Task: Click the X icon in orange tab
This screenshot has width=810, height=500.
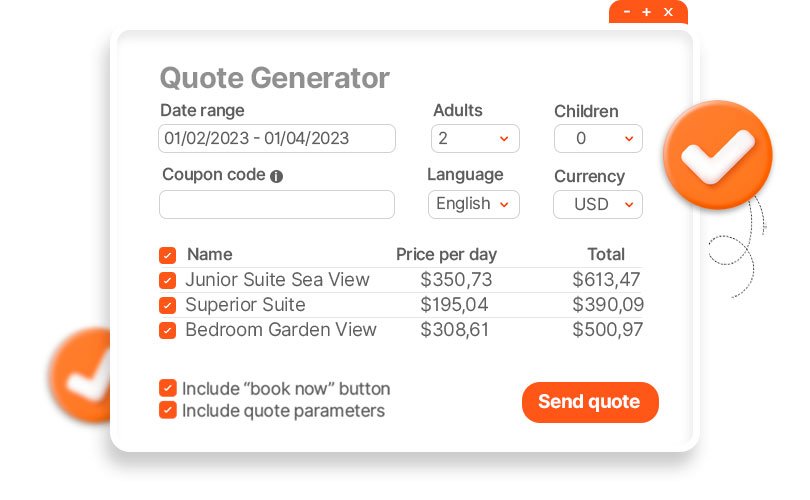Action: point(668,12)
